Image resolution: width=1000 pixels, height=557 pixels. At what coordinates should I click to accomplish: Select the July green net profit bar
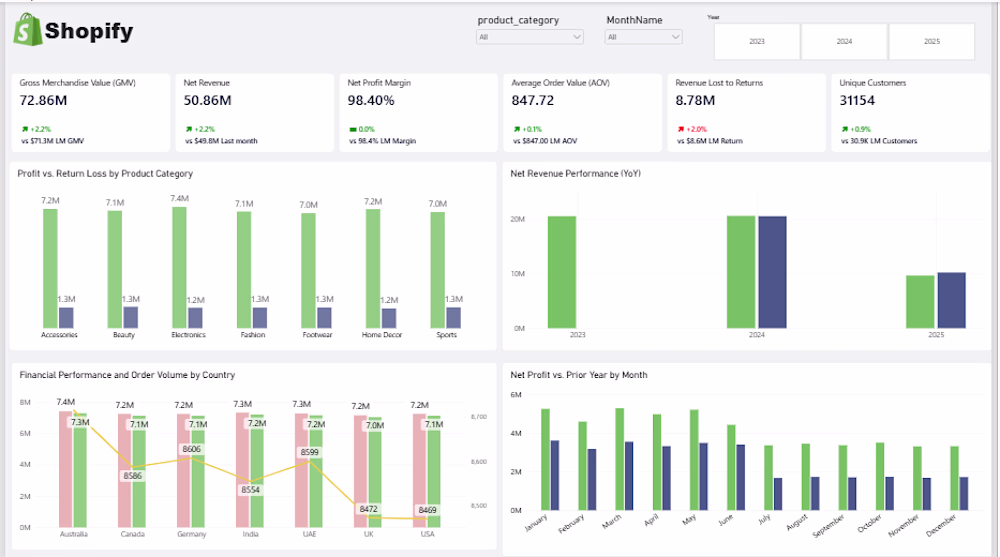[768, 478]
